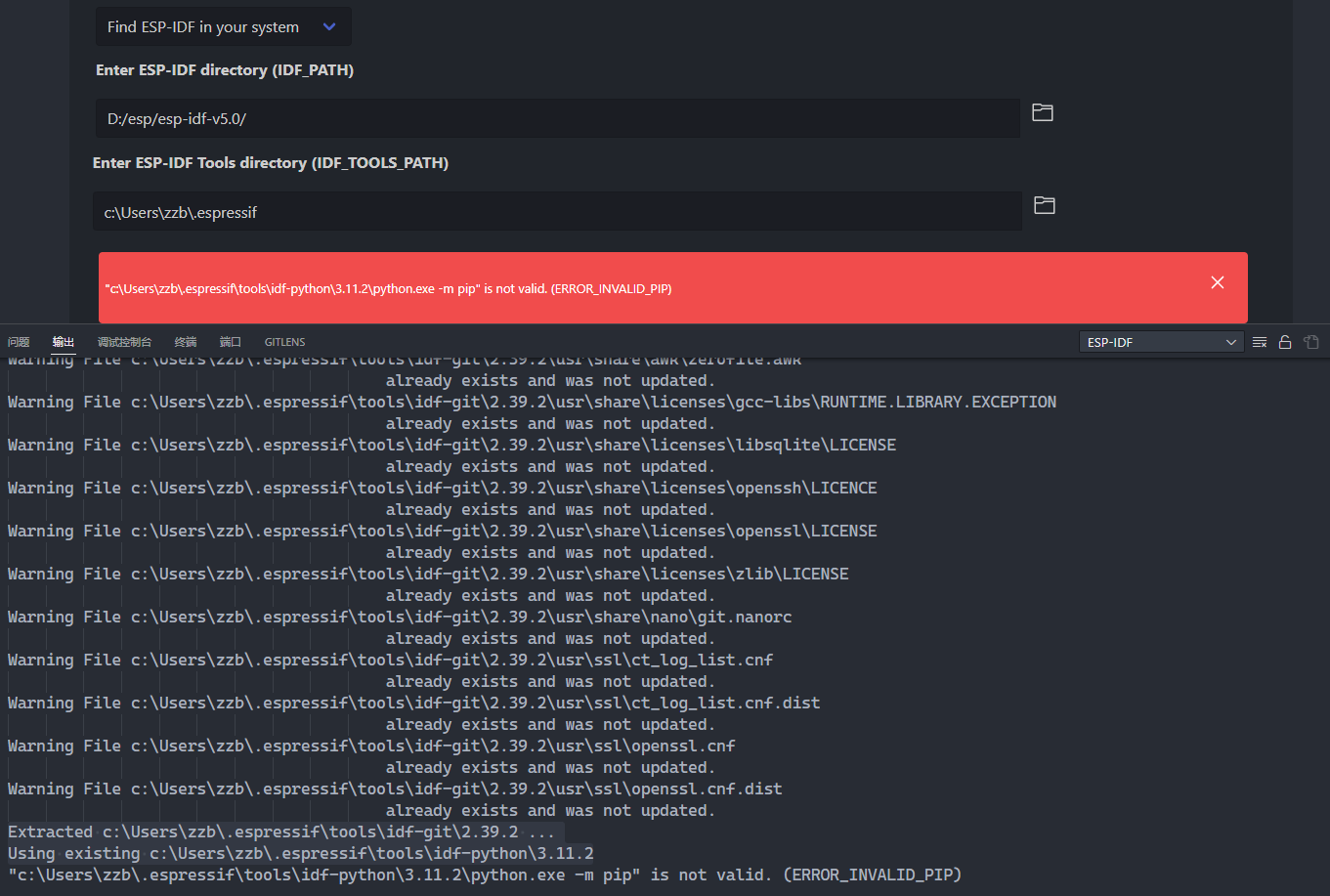Browse folder for ESP-IDF directory
This screenshot has height=896, width=1330.
pyautogui.click(x=1043, y=112)
